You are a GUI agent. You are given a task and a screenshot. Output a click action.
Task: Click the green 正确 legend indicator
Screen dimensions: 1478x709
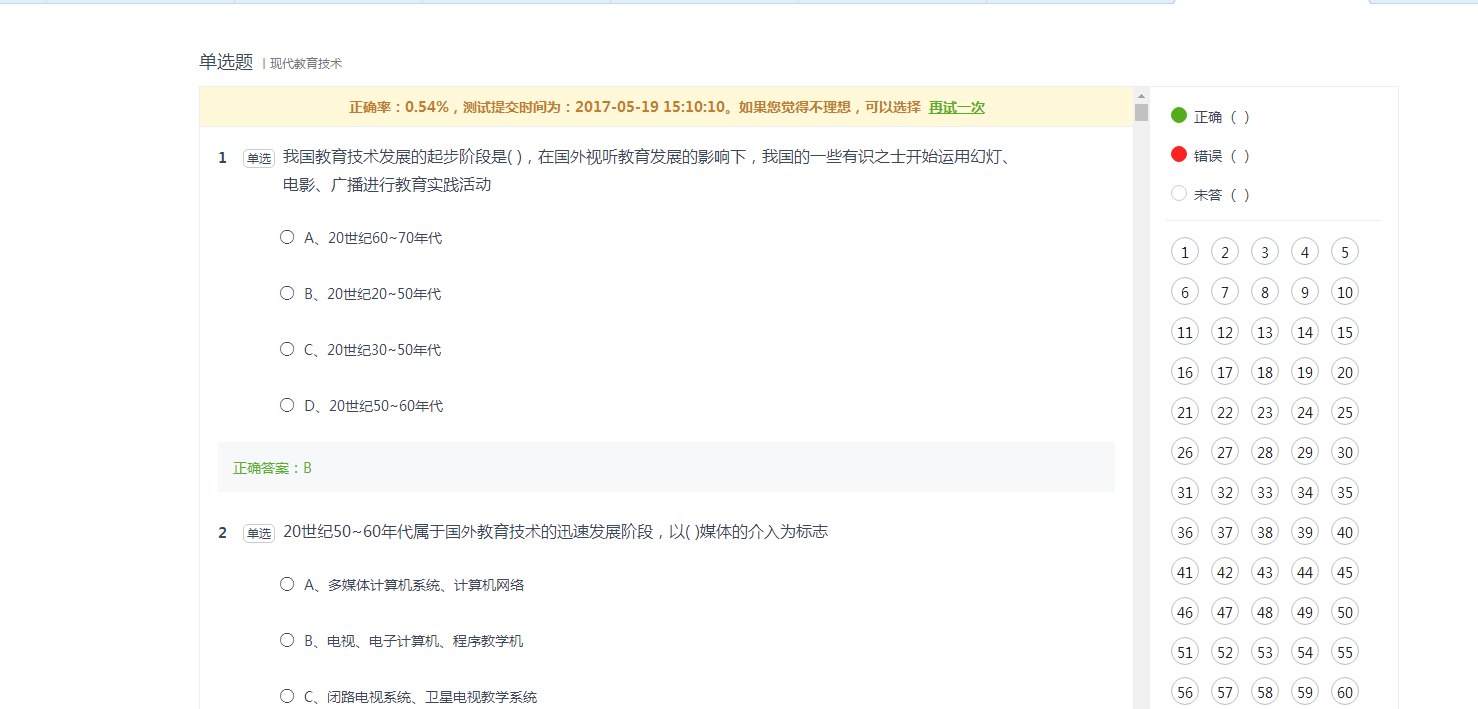(x=1179, y=116)
